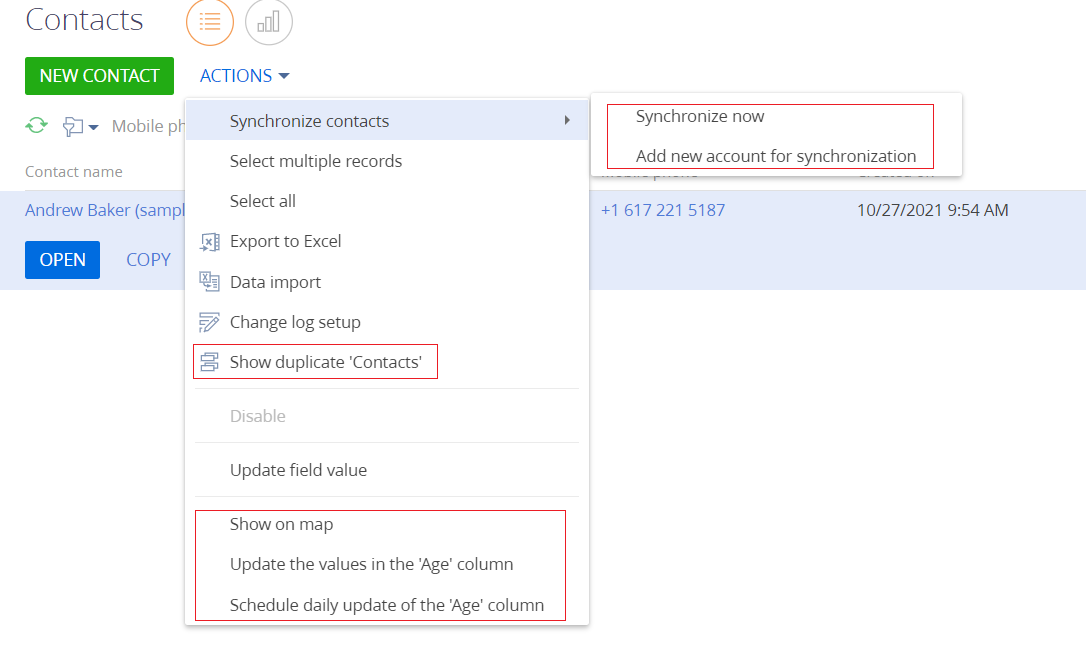
Task: Click the NEW CONTACT button
Action: tap(99, 75)
